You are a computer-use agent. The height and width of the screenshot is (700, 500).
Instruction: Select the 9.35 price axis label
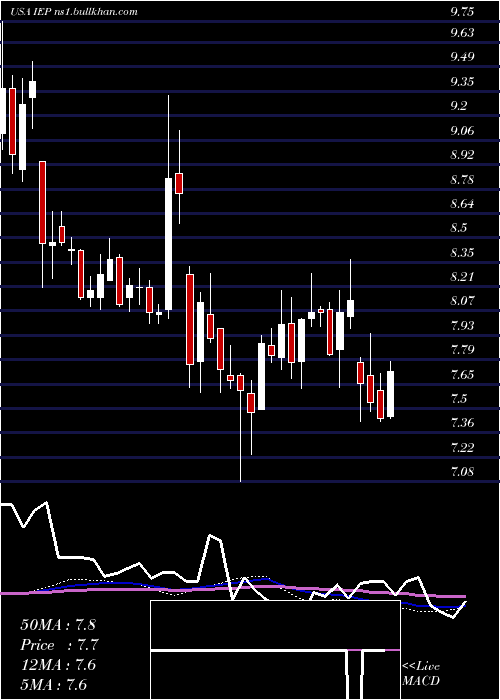(x=462, y=81)
